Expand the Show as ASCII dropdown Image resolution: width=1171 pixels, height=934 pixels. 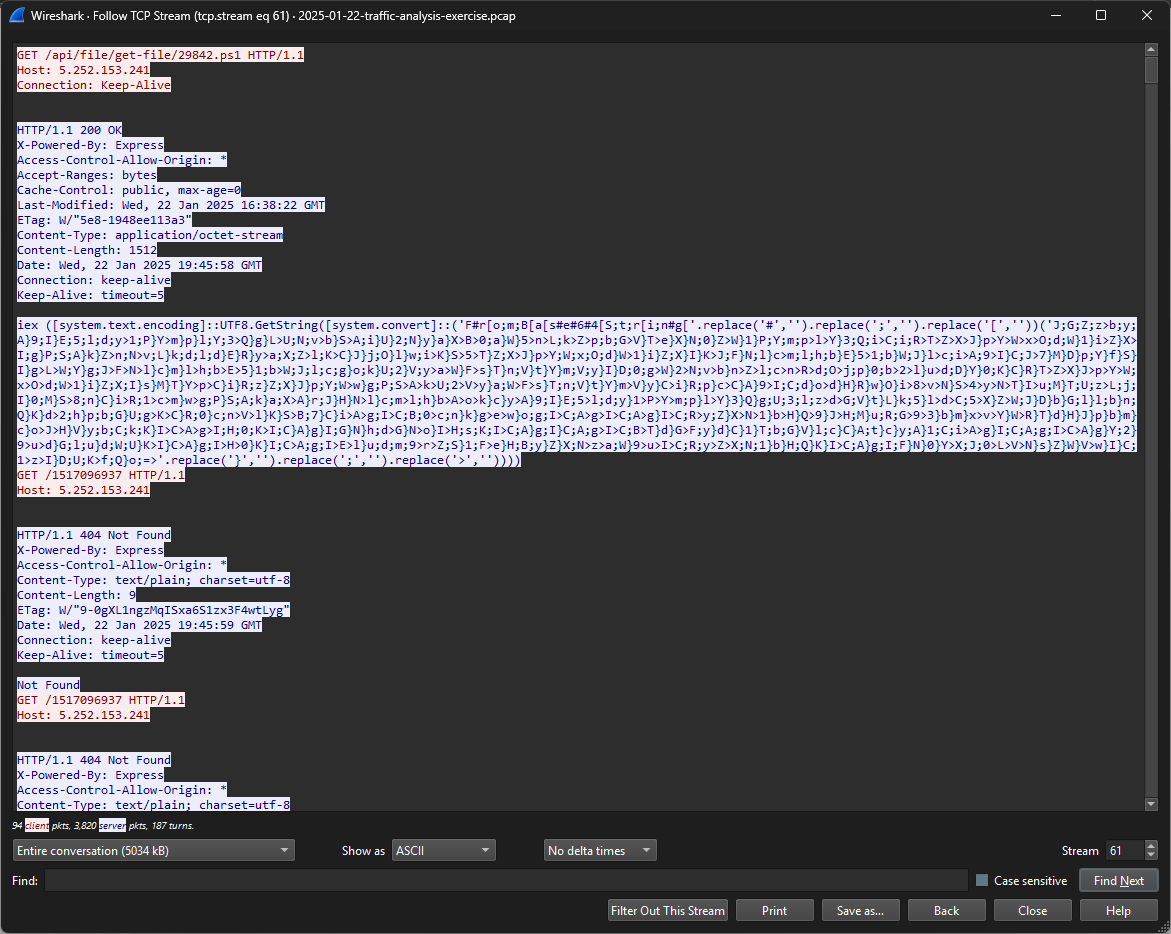coord(444,851)
